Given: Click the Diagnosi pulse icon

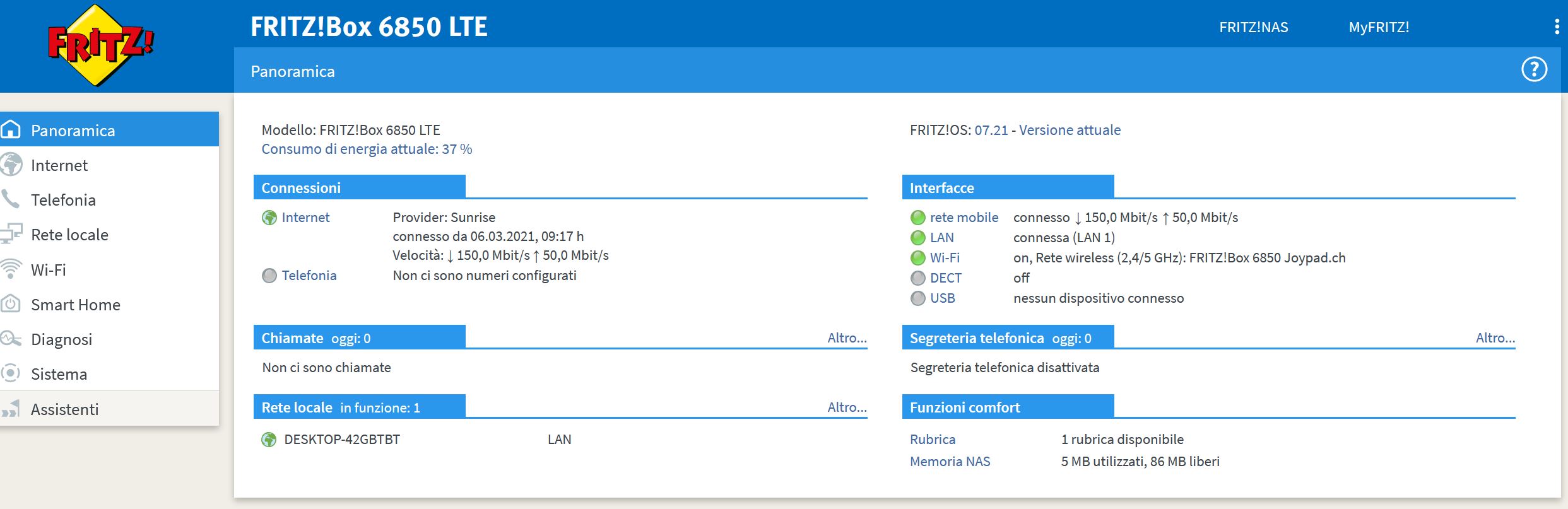Looking at the screenshot, I should click(x=11, y=339).
